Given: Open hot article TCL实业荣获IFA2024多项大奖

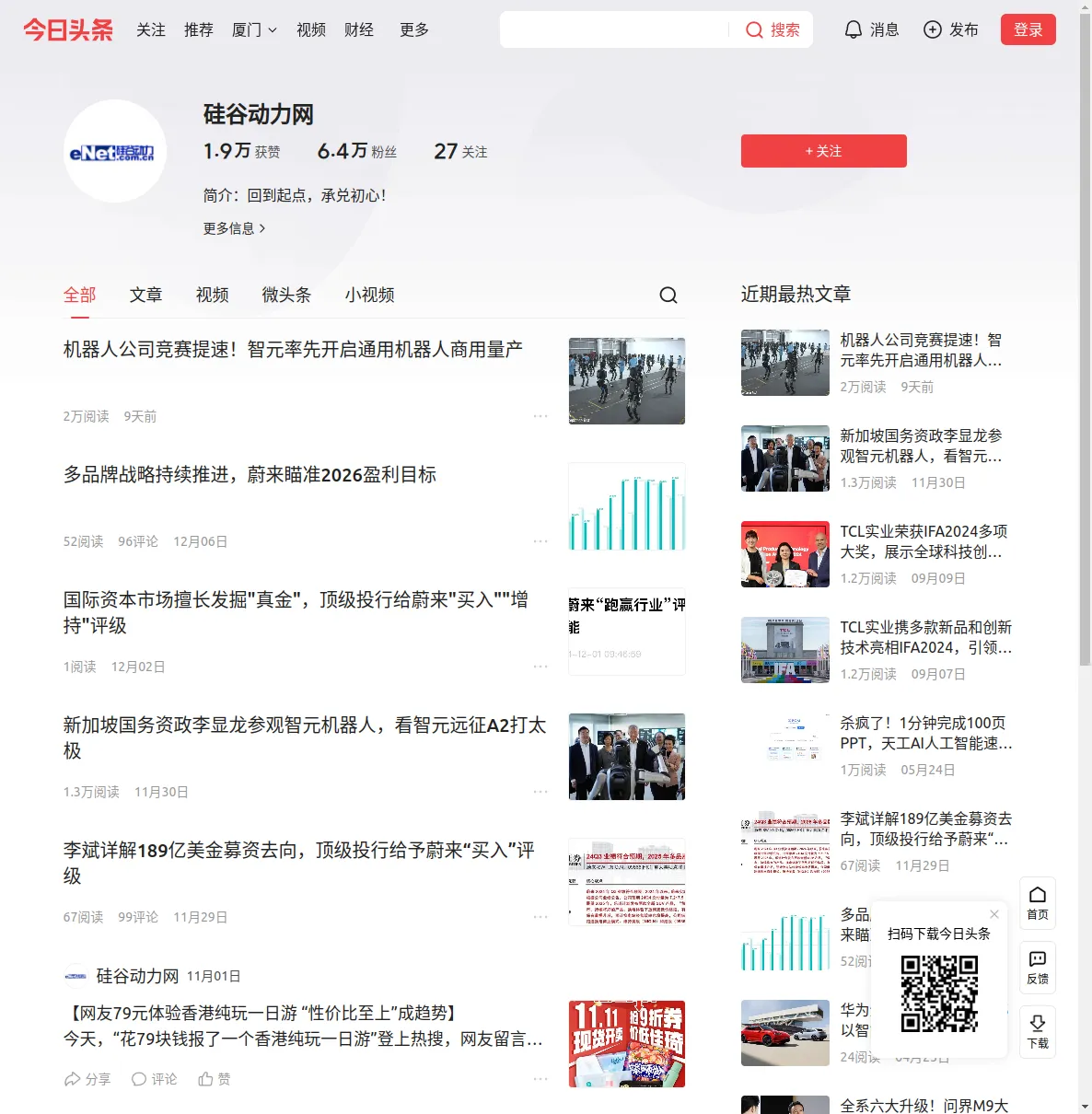Looking at the screenshot, I should tap(924, 541).
